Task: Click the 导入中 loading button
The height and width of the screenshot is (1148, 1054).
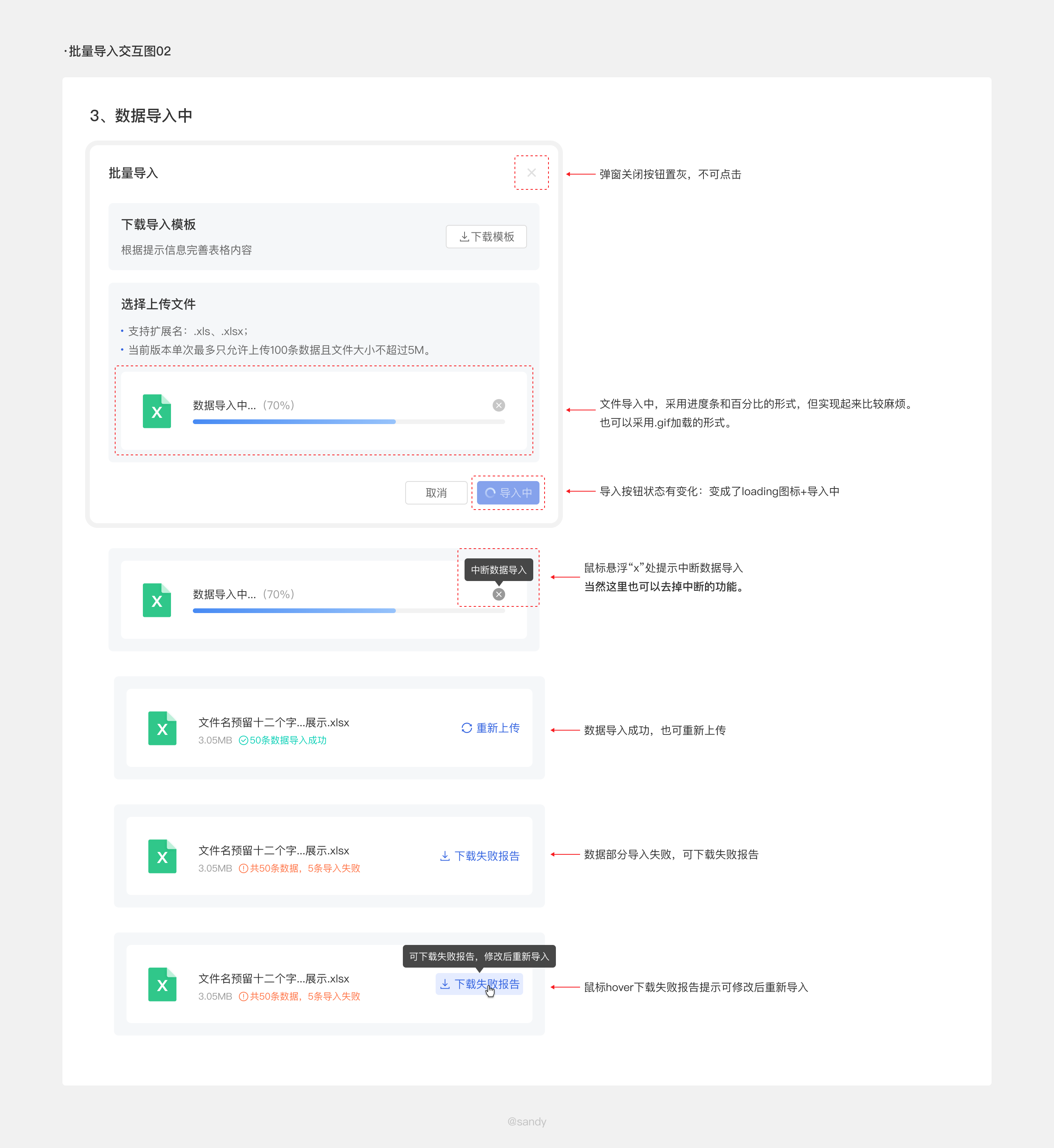Action: coord(507,492)
